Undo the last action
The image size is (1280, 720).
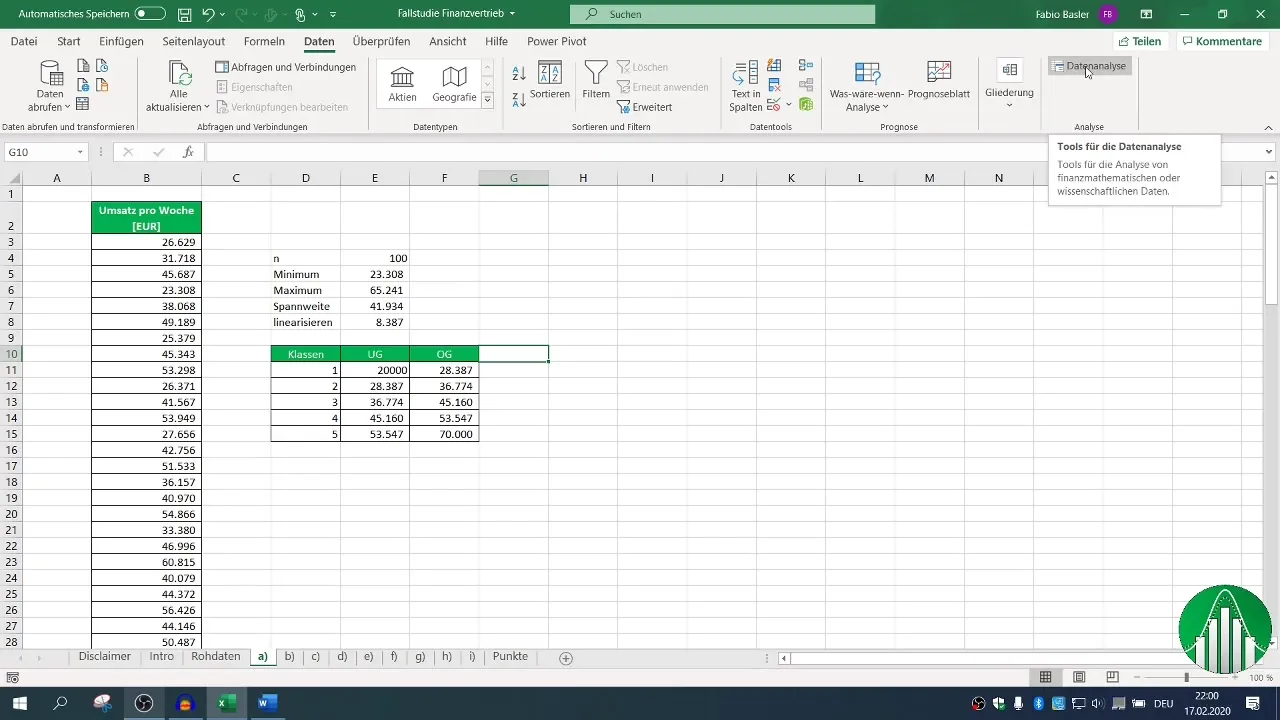pos(208,15)
